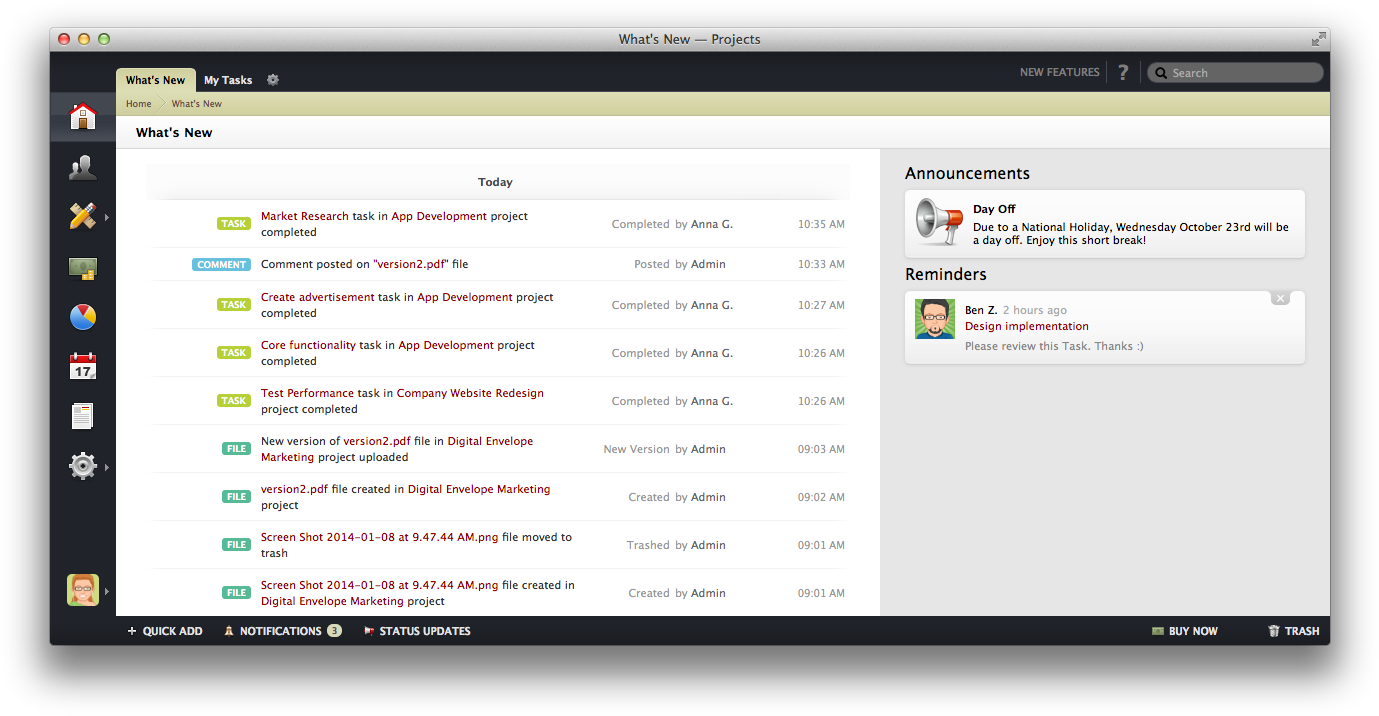Open the Projects tools icon in sidebar
Image resolution: width=1379 pixels, height=716 pixels.
click(x=82, y=216)
